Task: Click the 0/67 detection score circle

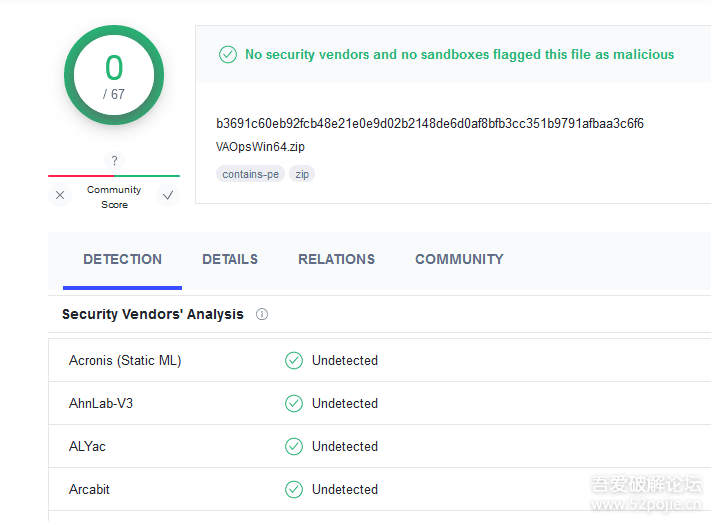Action: coord(114,76)
